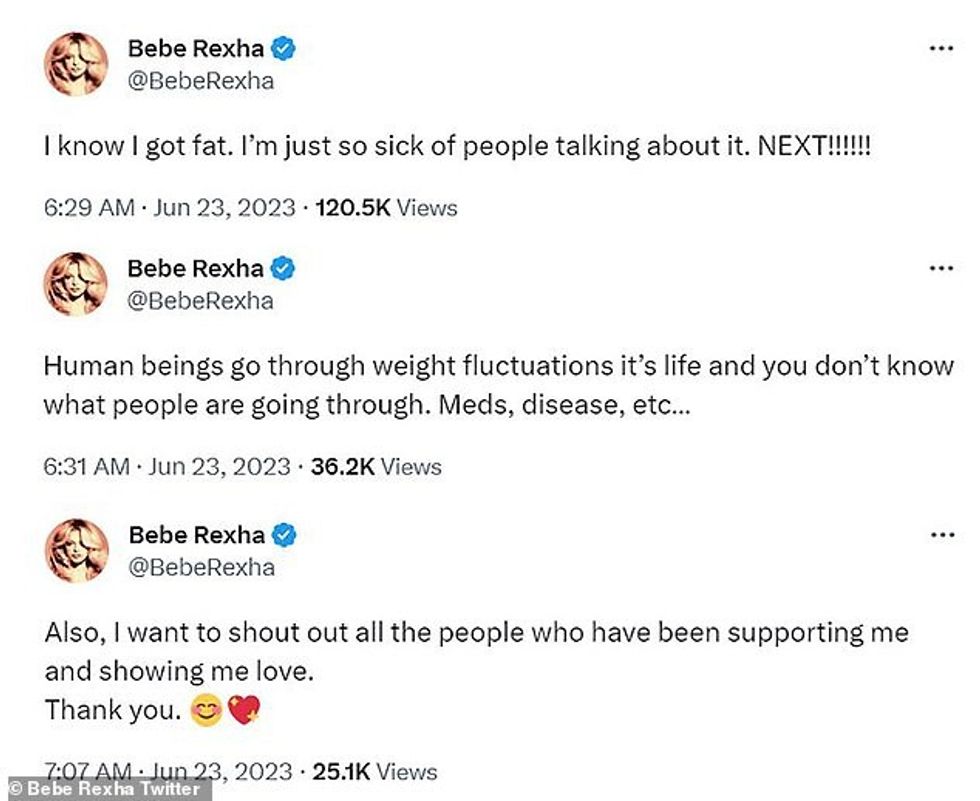
Task: Click the verified badge on the first tweet
Action: point(284,49)
